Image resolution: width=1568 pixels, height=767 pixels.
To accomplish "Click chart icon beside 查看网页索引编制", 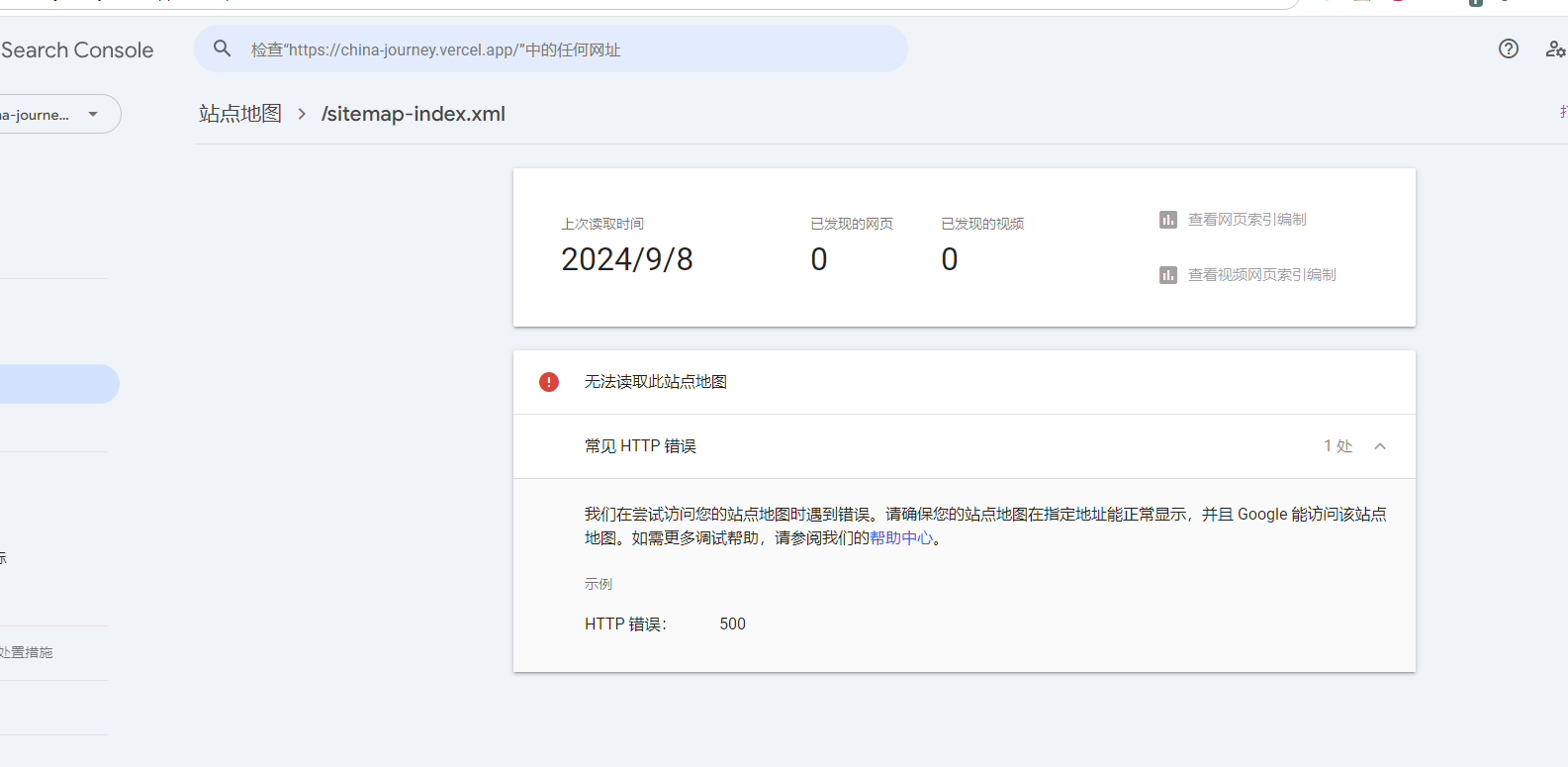I will point(1168,220).
